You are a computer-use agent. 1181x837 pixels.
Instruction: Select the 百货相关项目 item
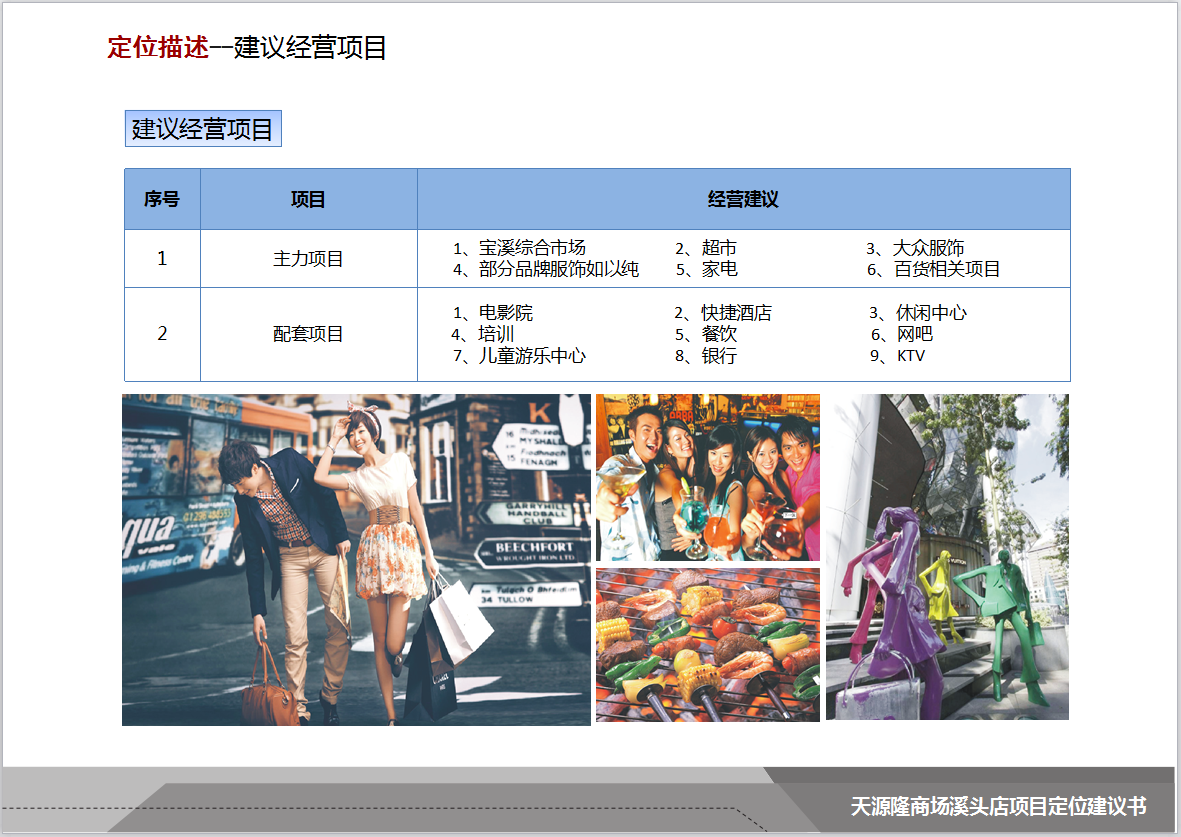(946, 269)
